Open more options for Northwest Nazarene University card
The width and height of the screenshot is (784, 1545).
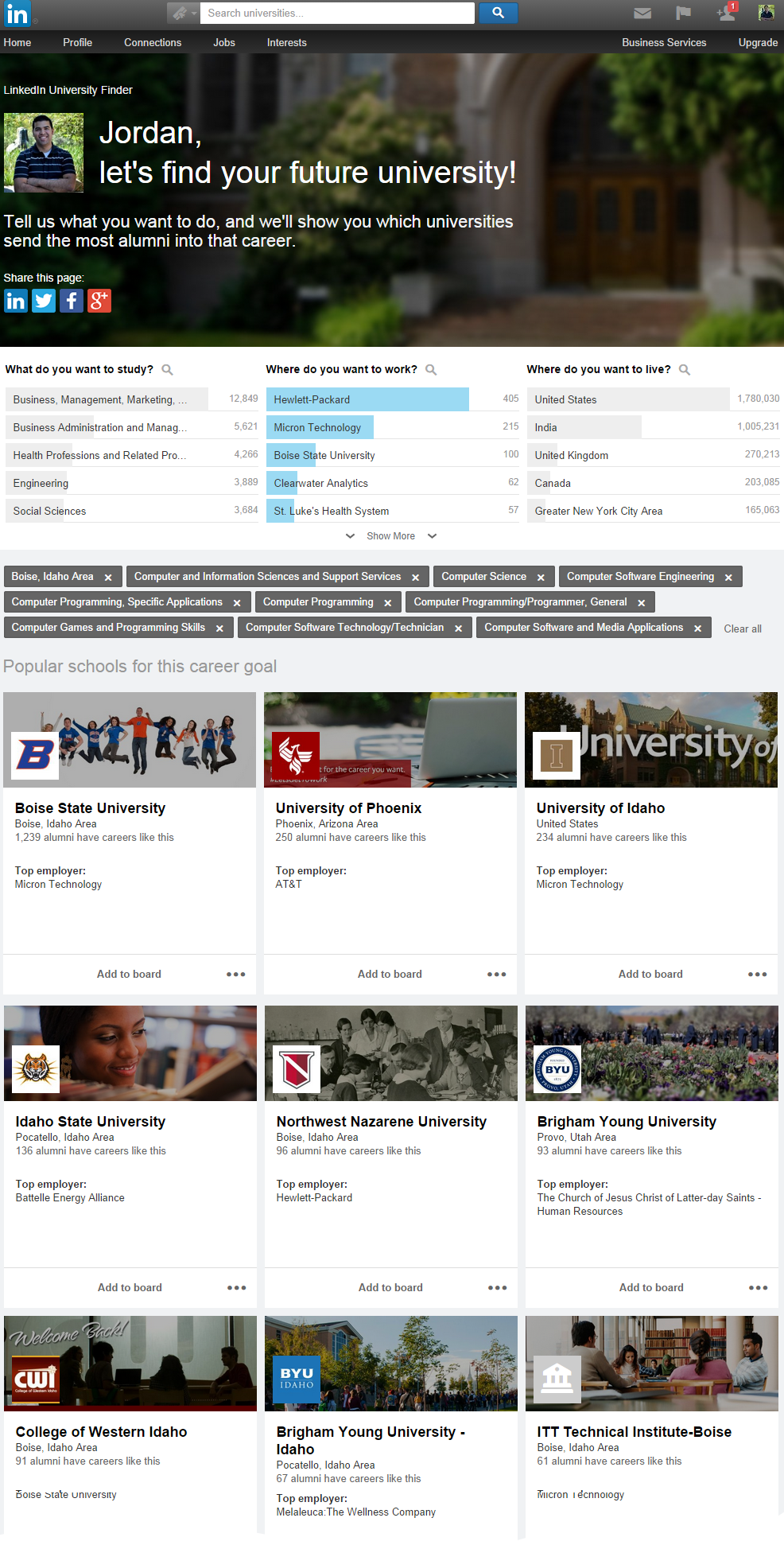point(498,1287)
